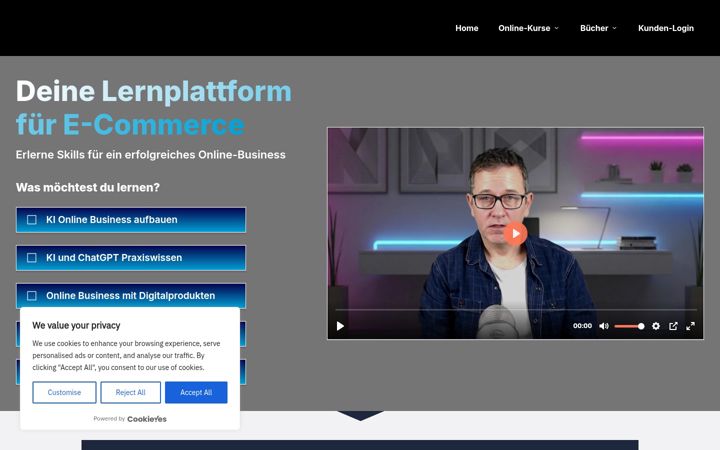Adjust the video volume slider
720x450 pixels.
(629, 326)
